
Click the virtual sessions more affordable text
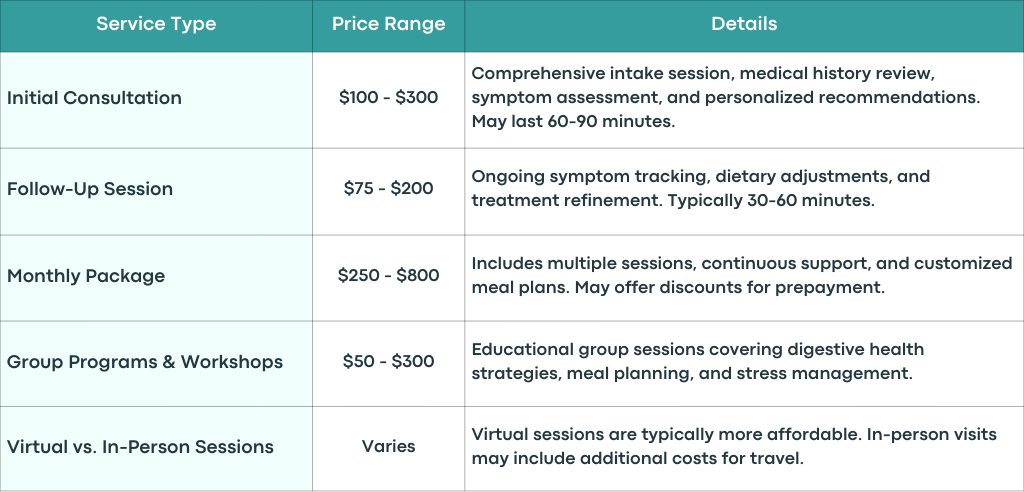click(734, 447)
